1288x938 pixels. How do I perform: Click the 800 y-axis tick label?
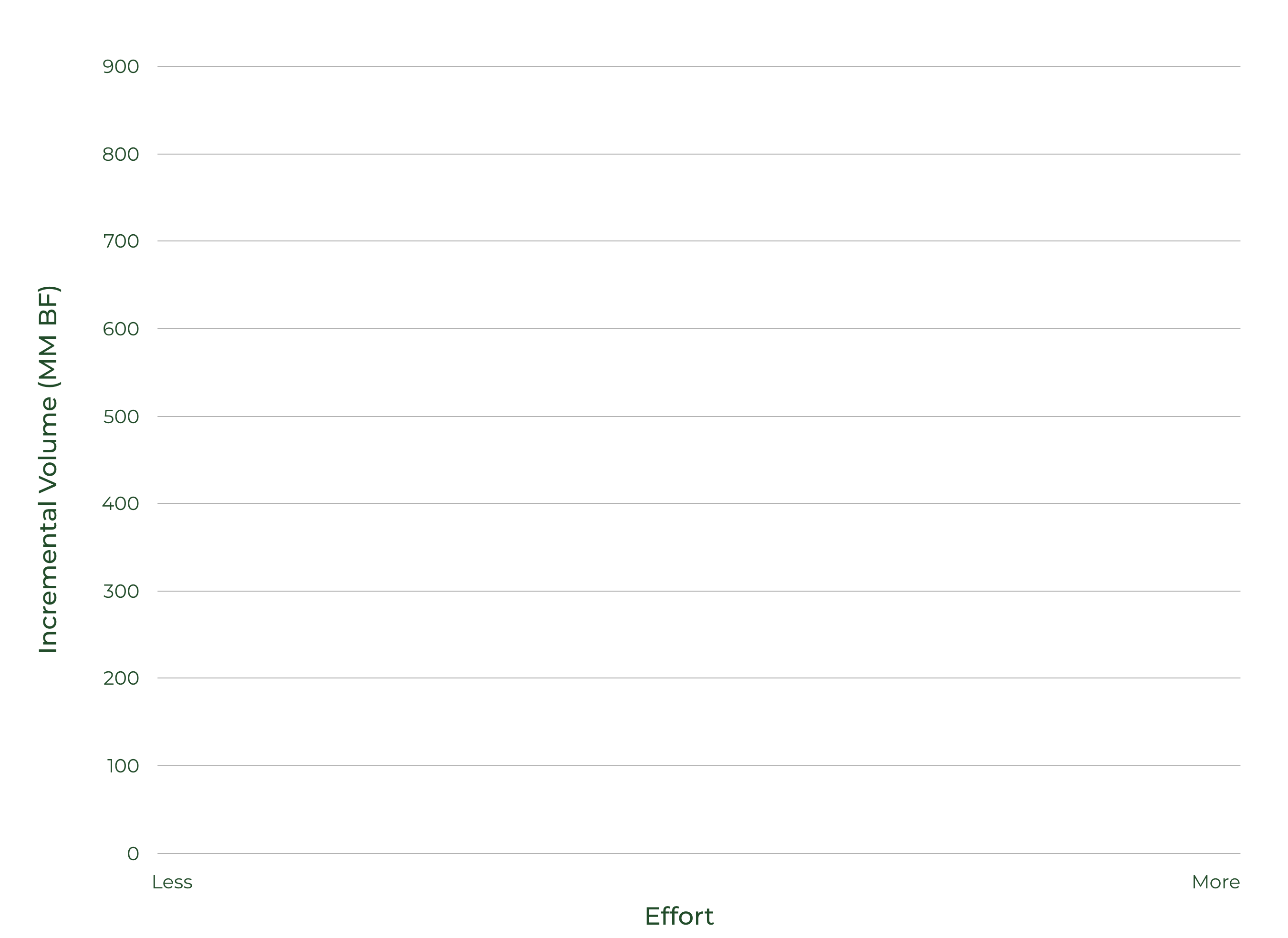pyautogui.click(x=120, y=155)
